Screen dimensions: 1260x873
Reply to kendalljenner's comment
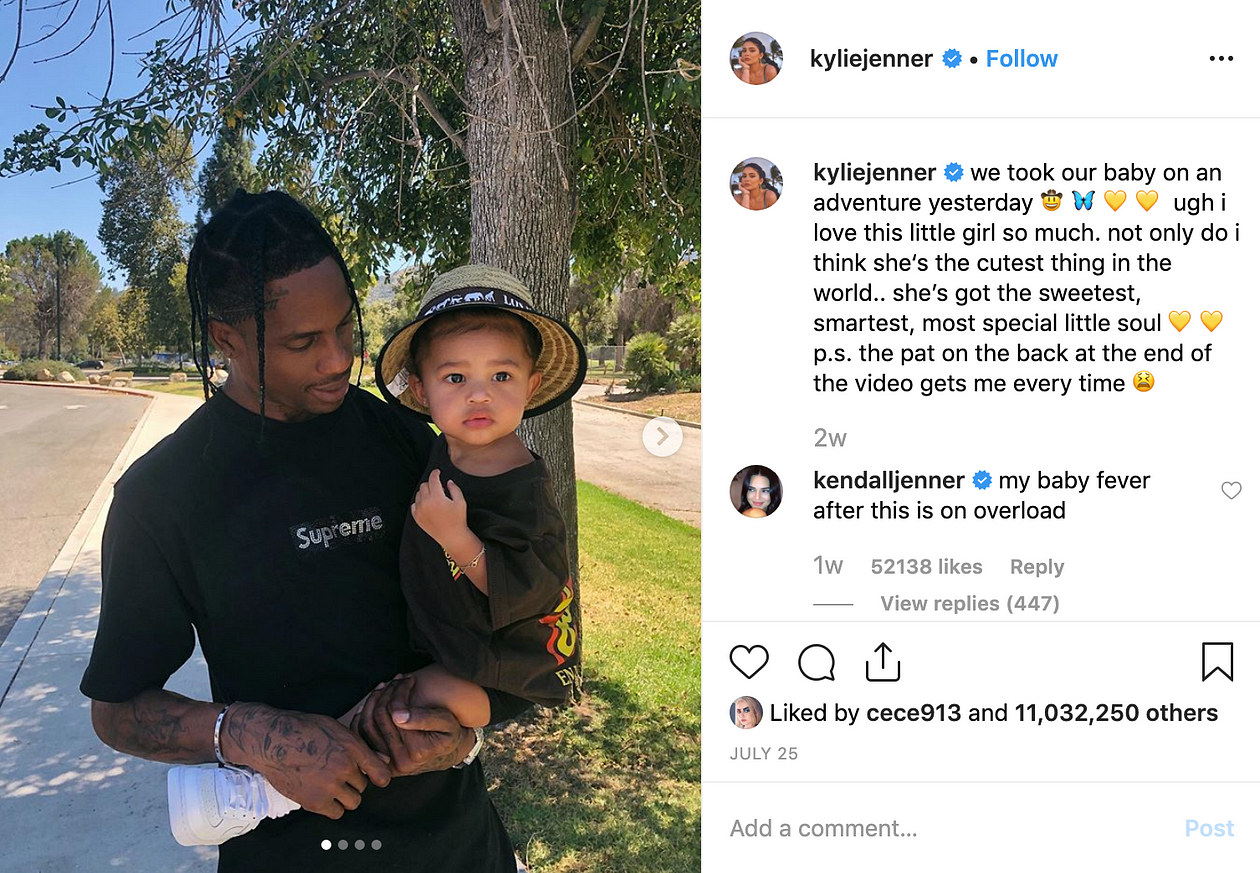tap(1036, 567)
